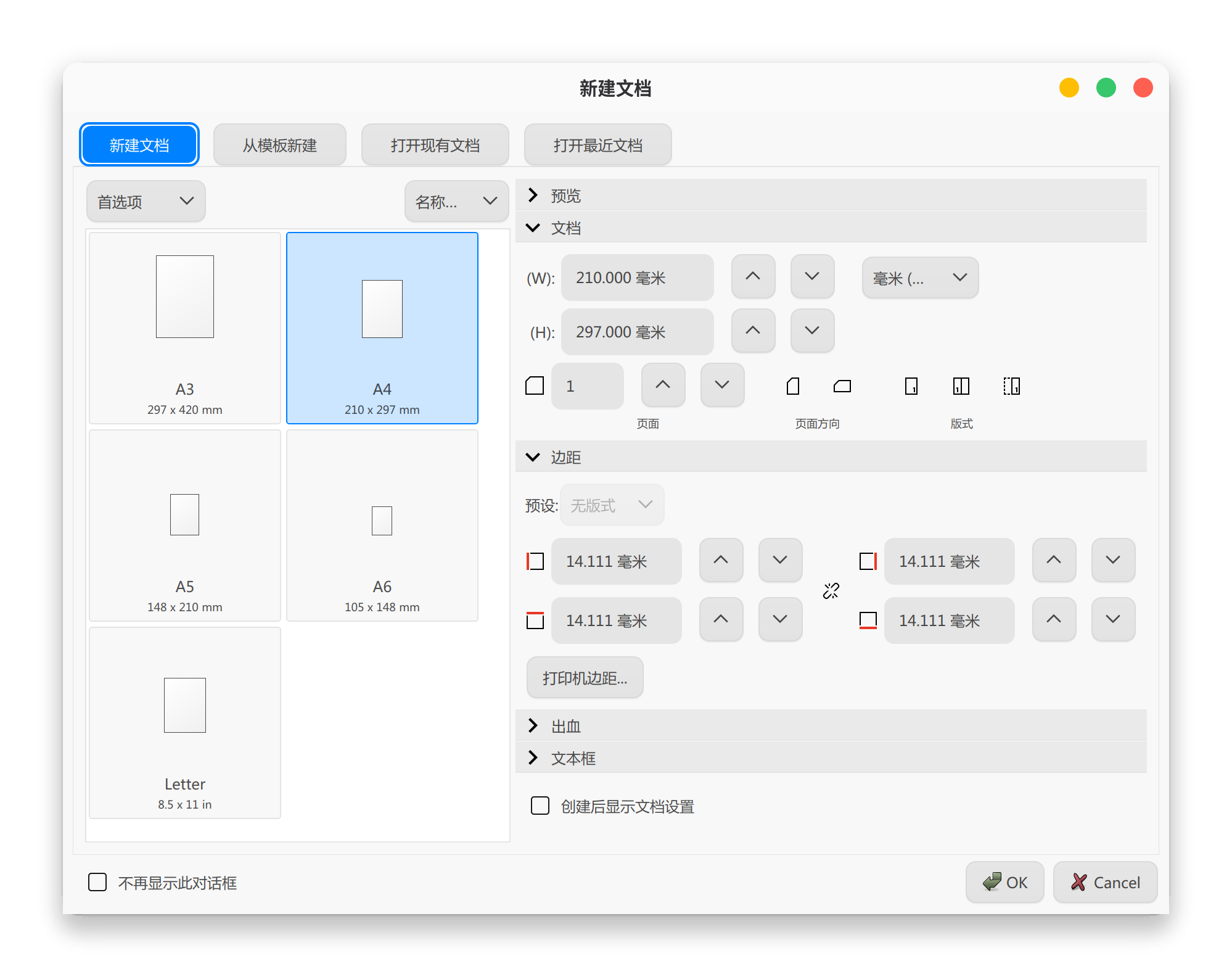
Task: Decrease document width with down arrow
Action: (812, 277)
